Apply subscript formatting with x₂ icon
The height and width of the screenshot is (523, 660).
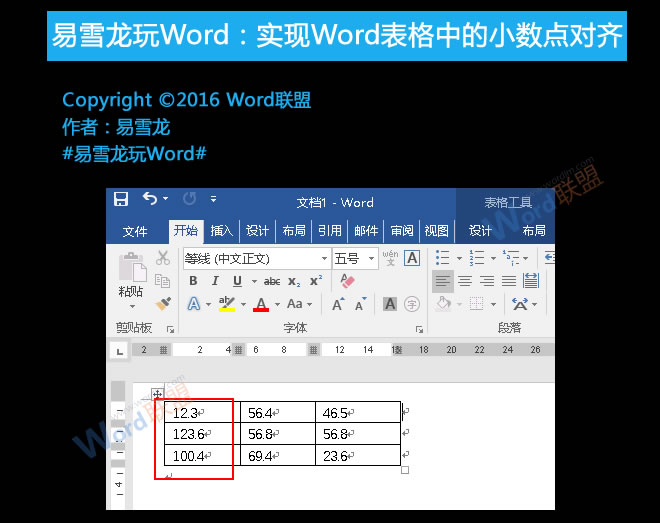coord(294,282)
